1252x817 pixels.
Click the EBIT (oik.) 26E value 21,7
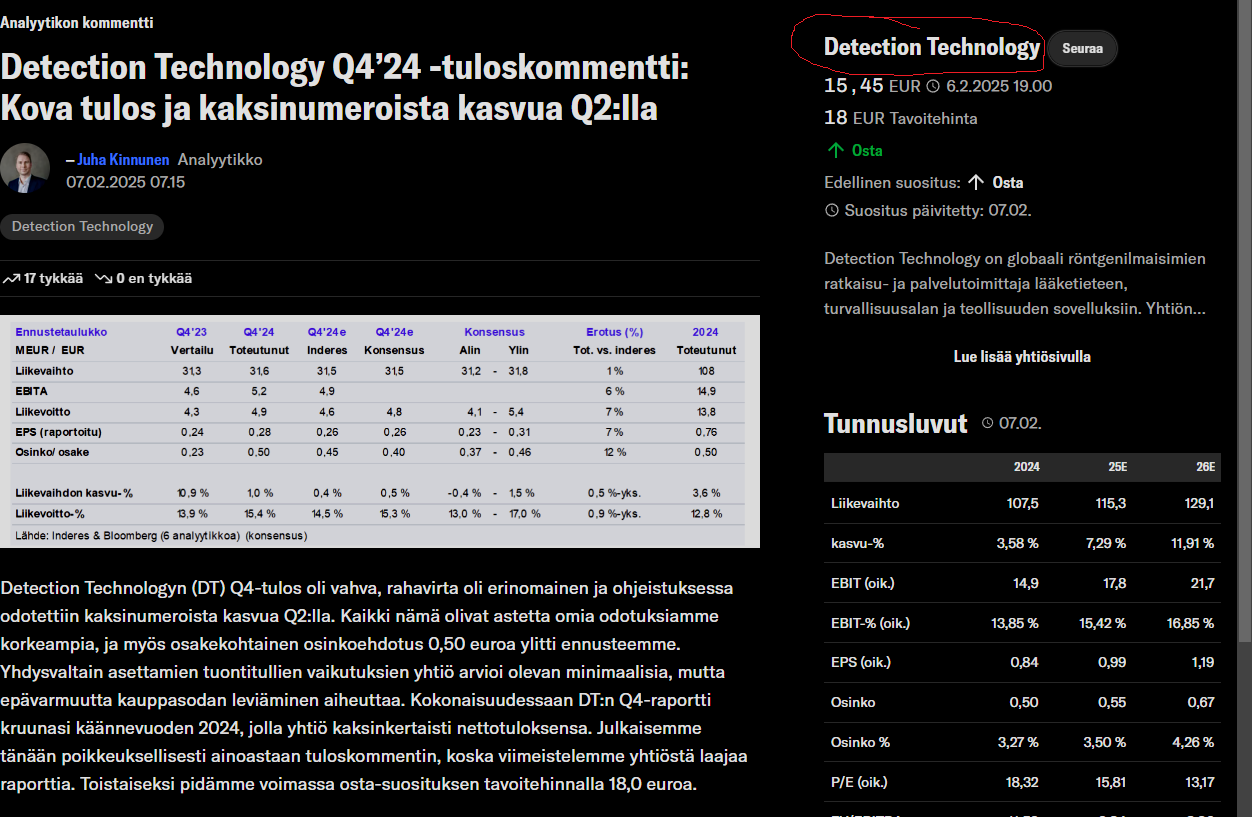[1202, 583]
